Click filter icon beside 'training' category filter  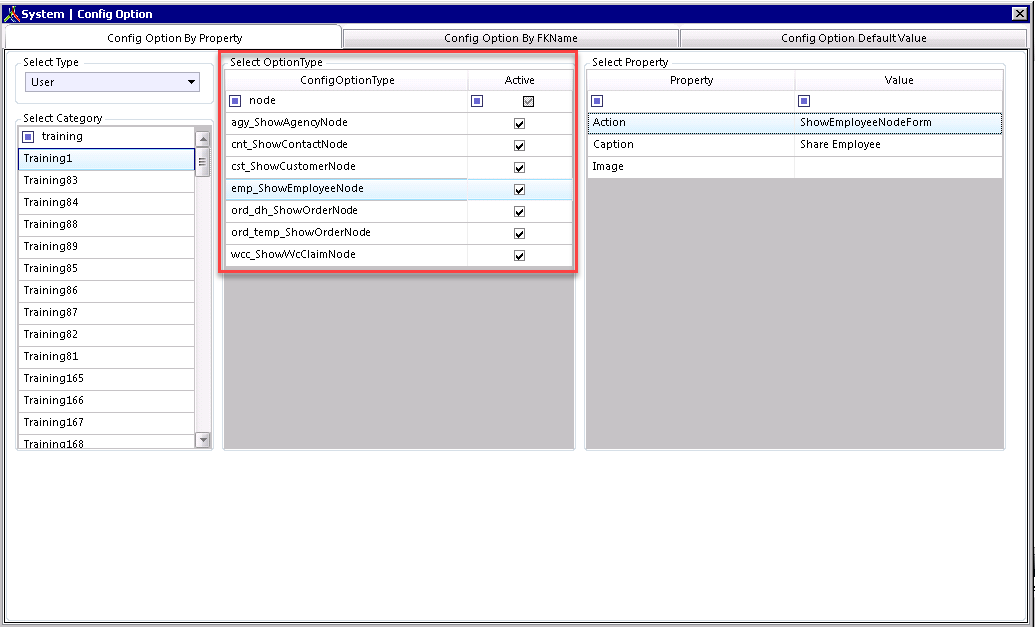28,137
